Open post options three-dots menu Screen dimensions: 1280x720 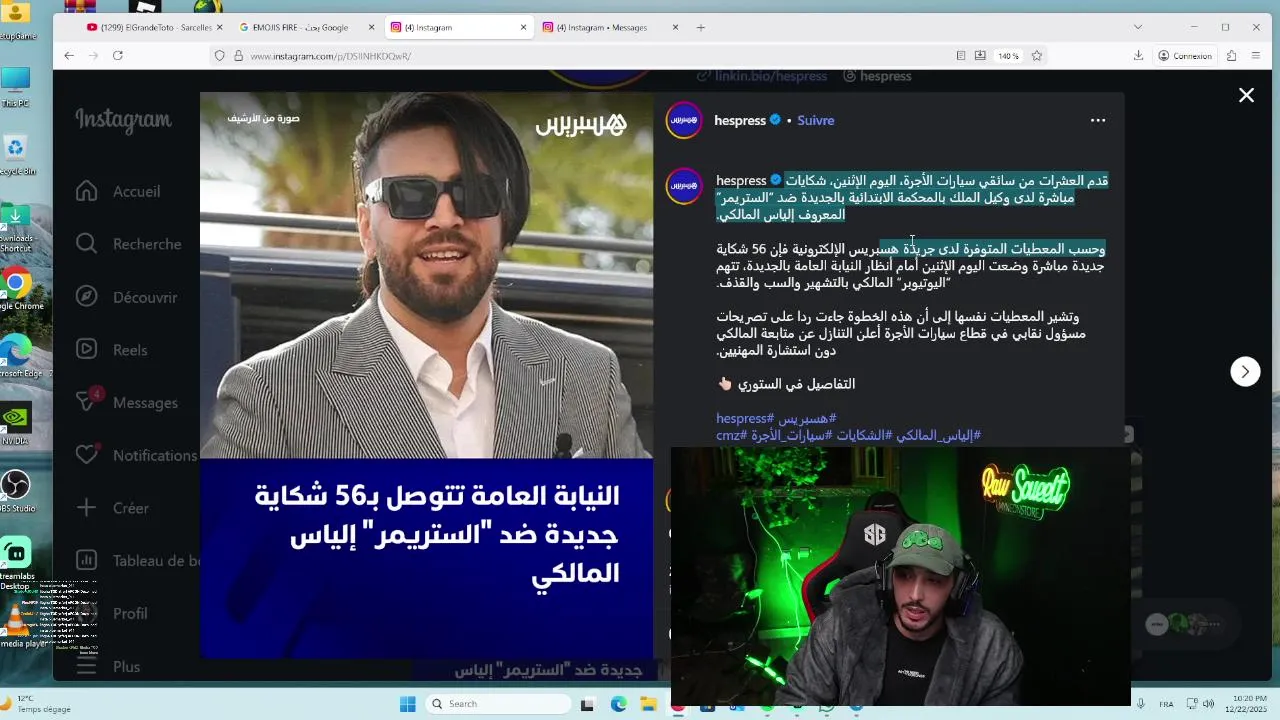pos(1098,120)
